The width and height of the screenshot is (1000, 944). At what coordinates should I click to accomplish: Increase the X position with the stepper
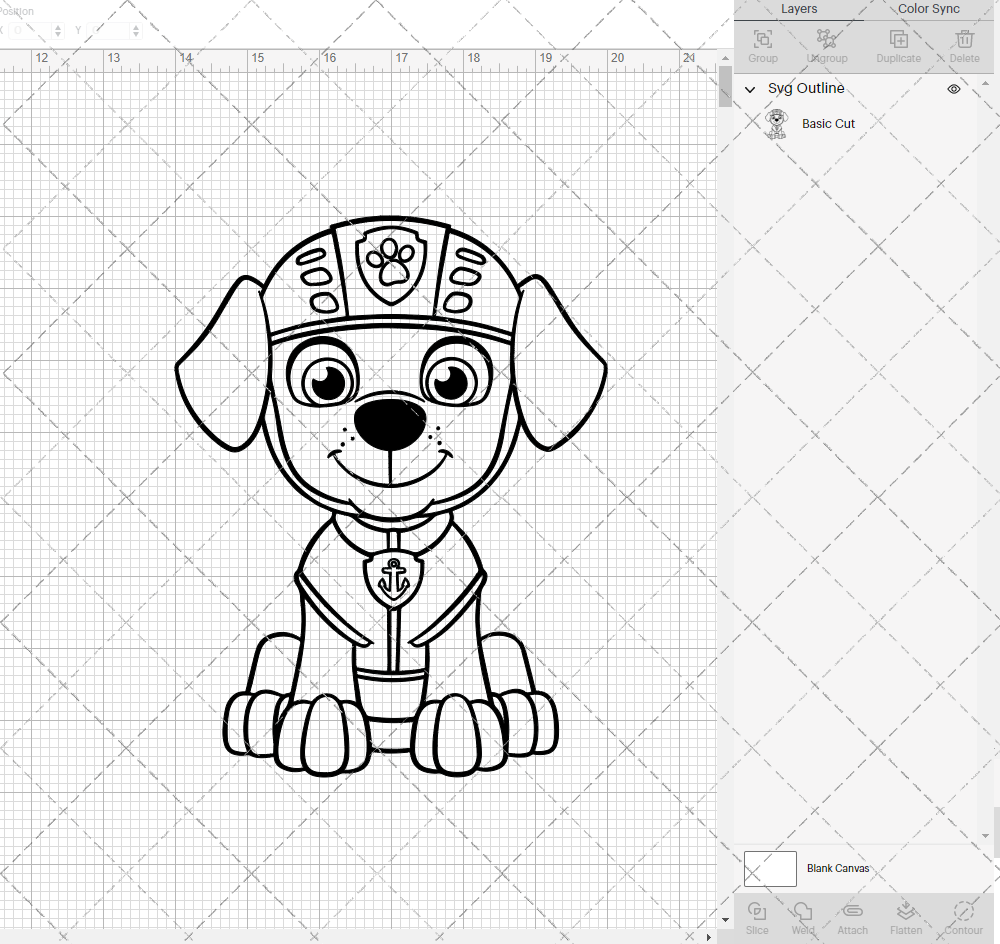click(60, 26)
